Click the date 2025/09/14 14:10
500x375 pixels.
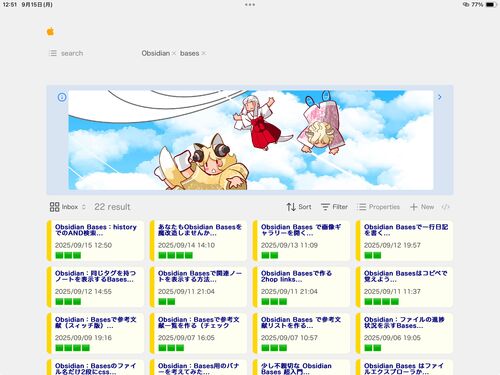(186, 245)
